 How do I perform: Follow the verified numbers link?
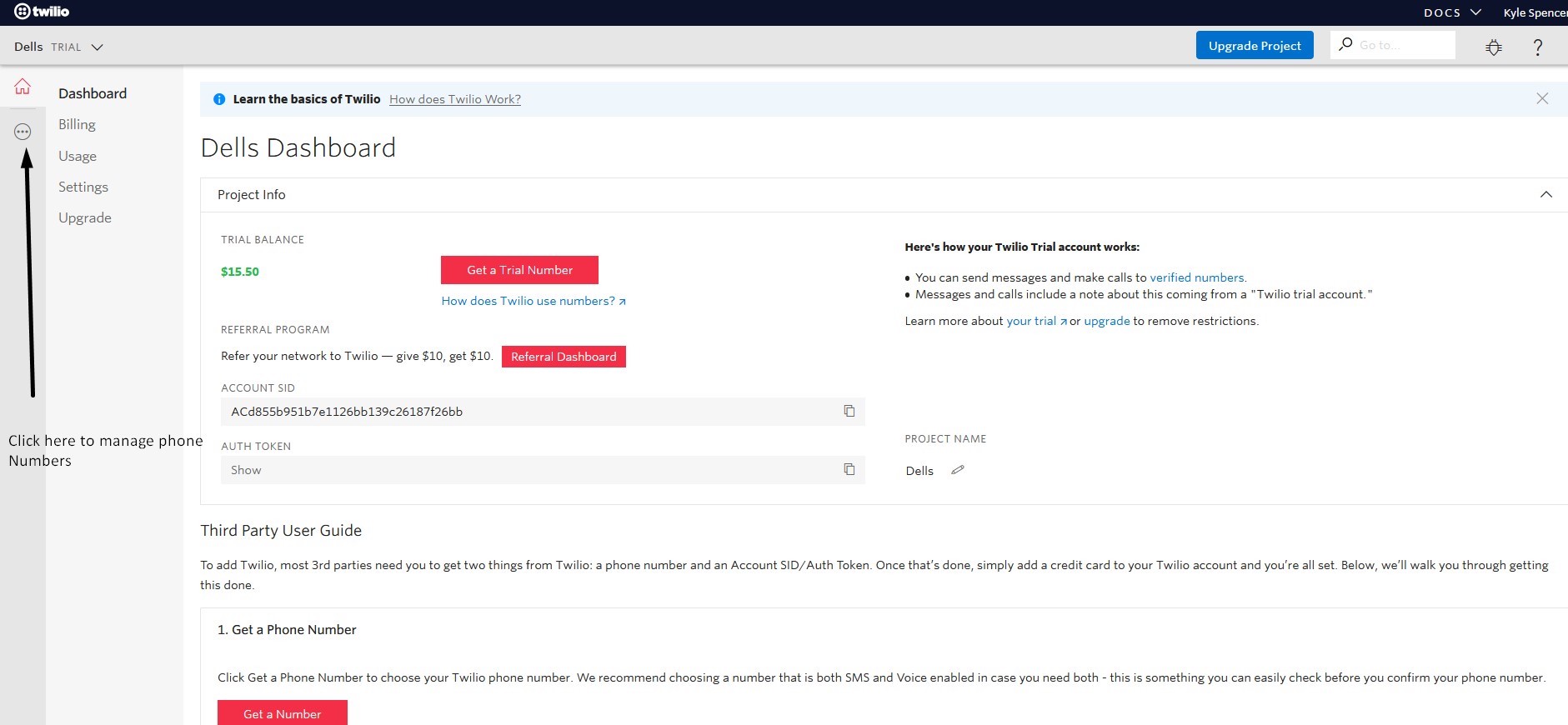(x=1197, y=277)
